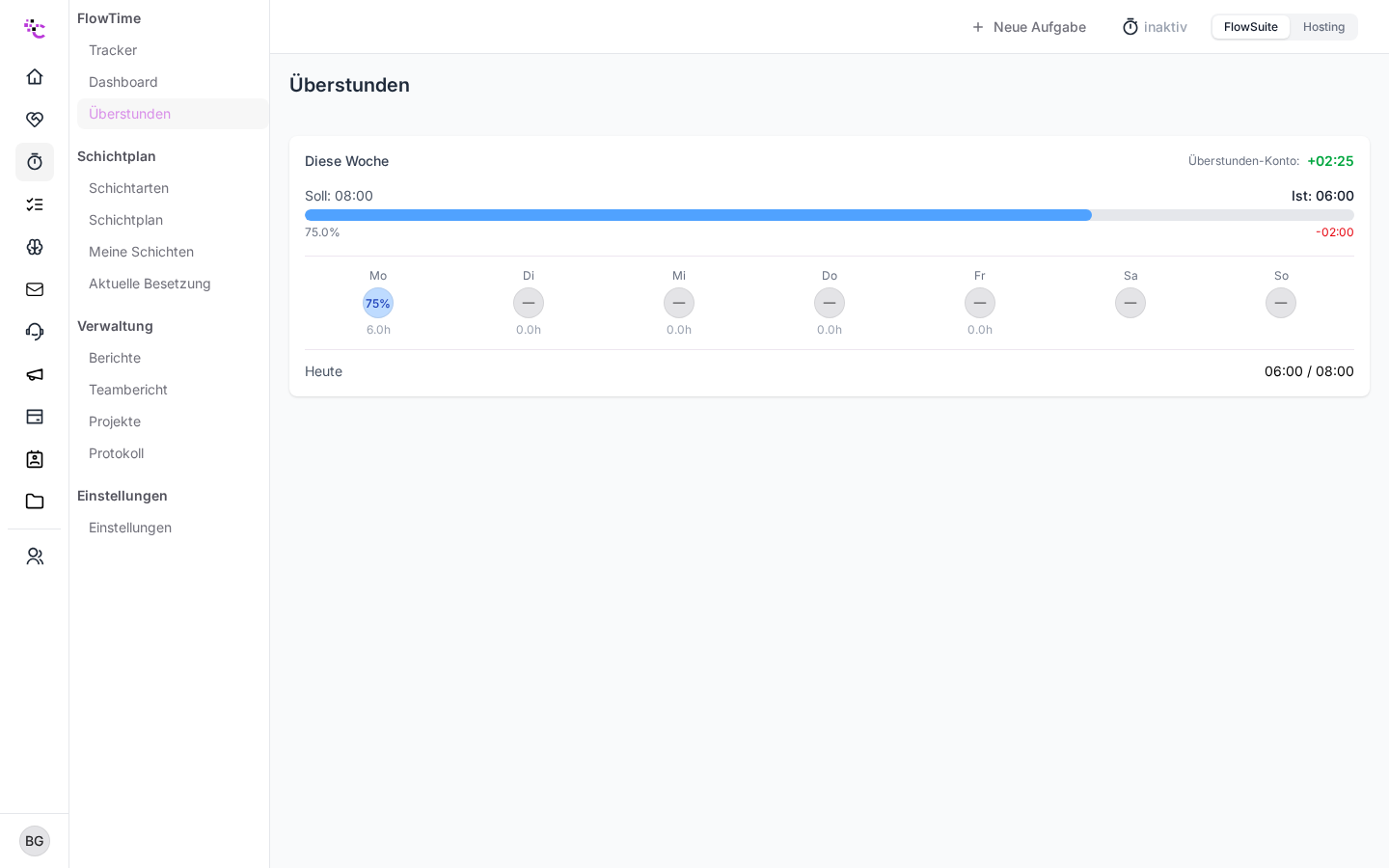Select the Monday 75% day circle
Screen dimensions: 1389x868
(378, 303)
